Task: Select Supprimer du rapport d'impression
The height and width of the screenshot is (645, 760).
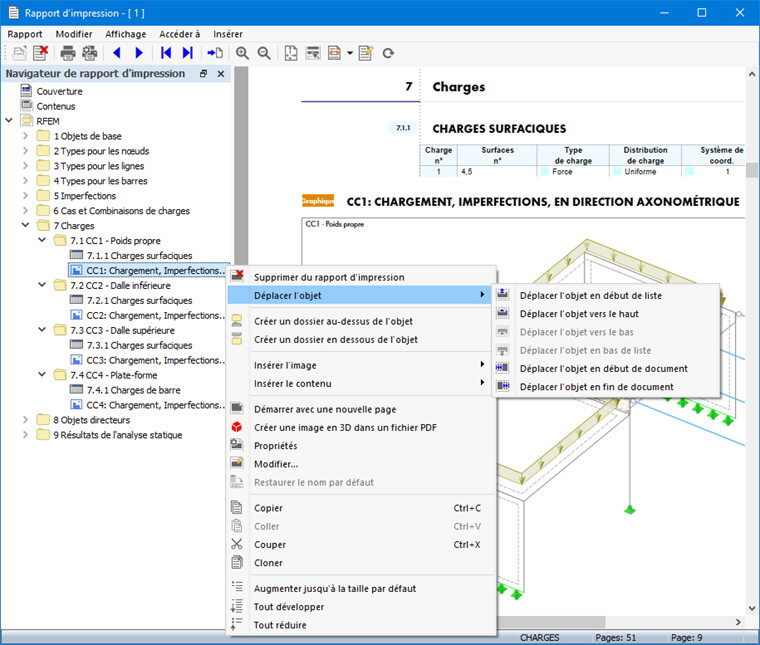Action: (362, 277)
